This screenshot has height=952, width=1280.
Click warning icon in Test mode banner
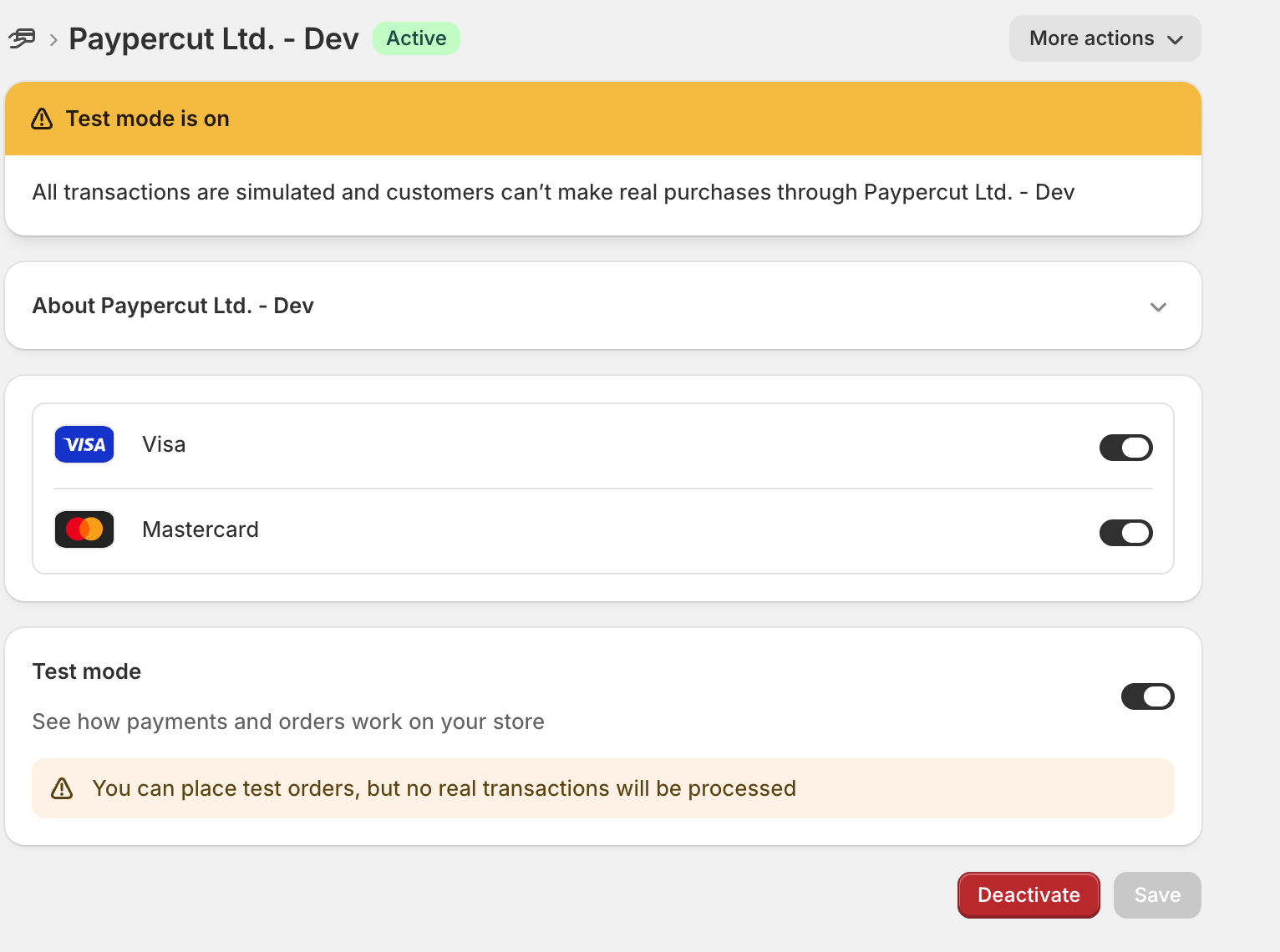[x=42, y=119]
